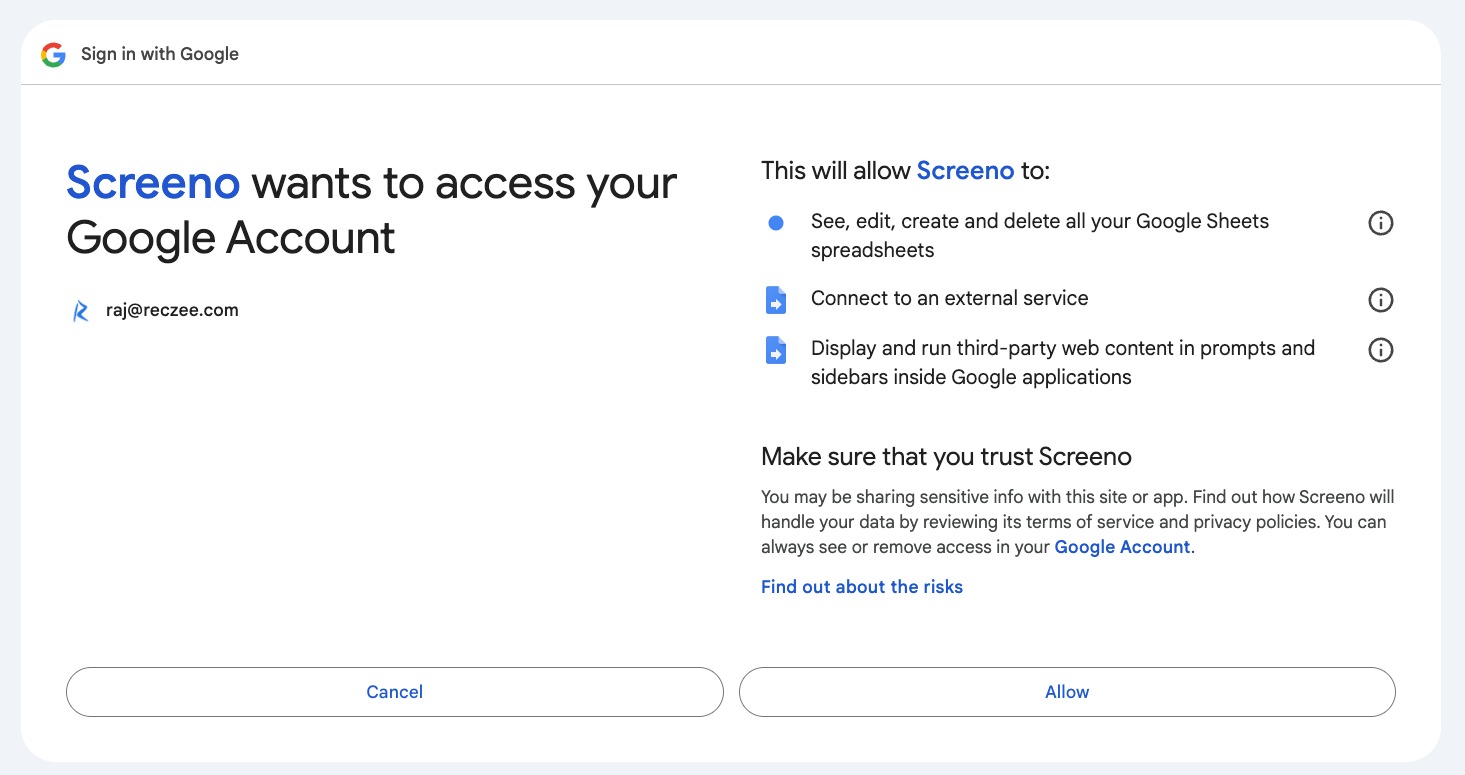Click 'Make sure that you trust Screeno' heading
Image resolution: width=1465 pixels, height=775 pixels.
tap(946, 457)
